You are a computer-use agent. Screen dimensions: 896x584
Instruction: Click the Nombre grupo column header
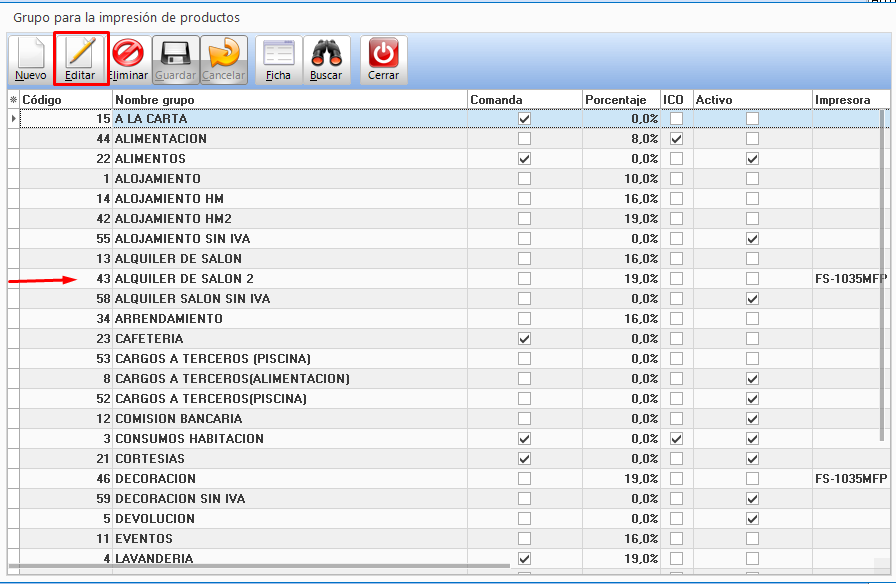pos(290,100)
